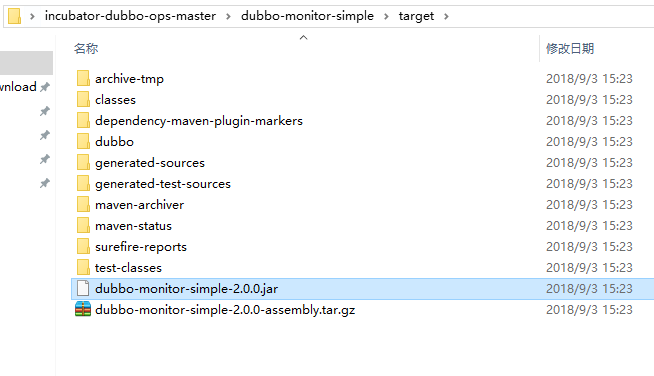Select the WinRAR icon of assembly.tar.gz

[x=83, y=309]
